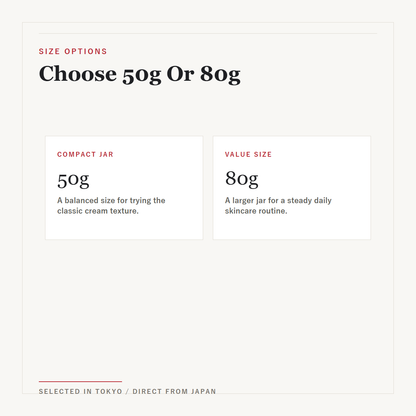Click the 'COMPACT JAR' card label

85,154
